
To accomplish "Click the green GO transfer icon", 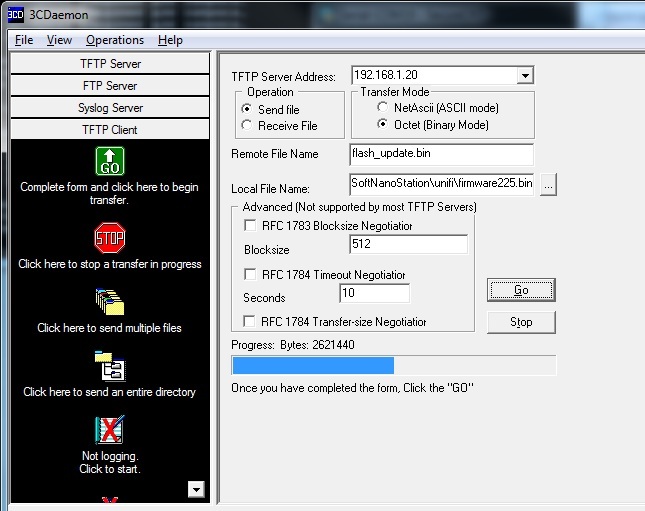I will pyautogui.click(x=109, y=161).
